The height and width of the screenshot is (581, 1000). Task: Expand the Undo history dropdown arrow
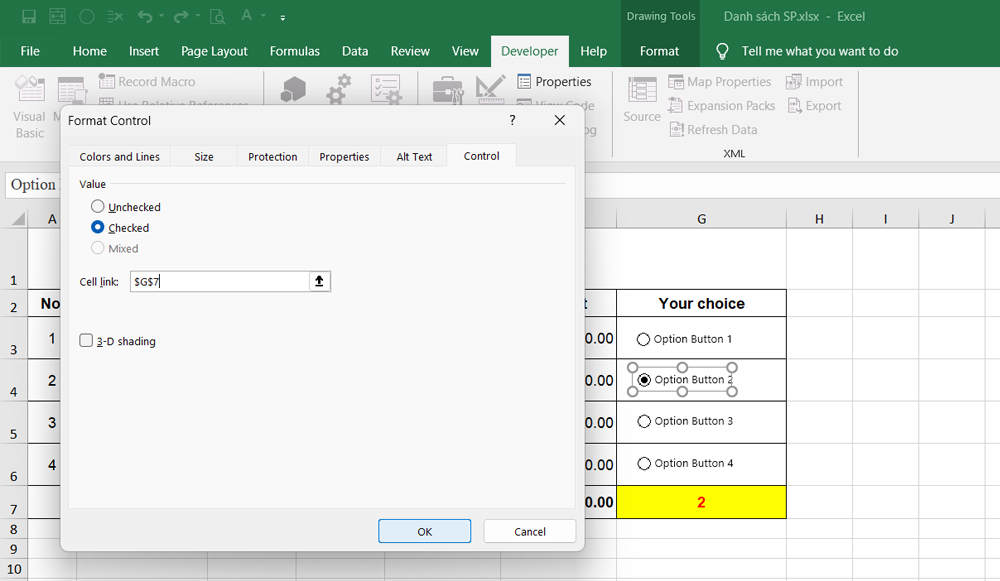point(161,16)
